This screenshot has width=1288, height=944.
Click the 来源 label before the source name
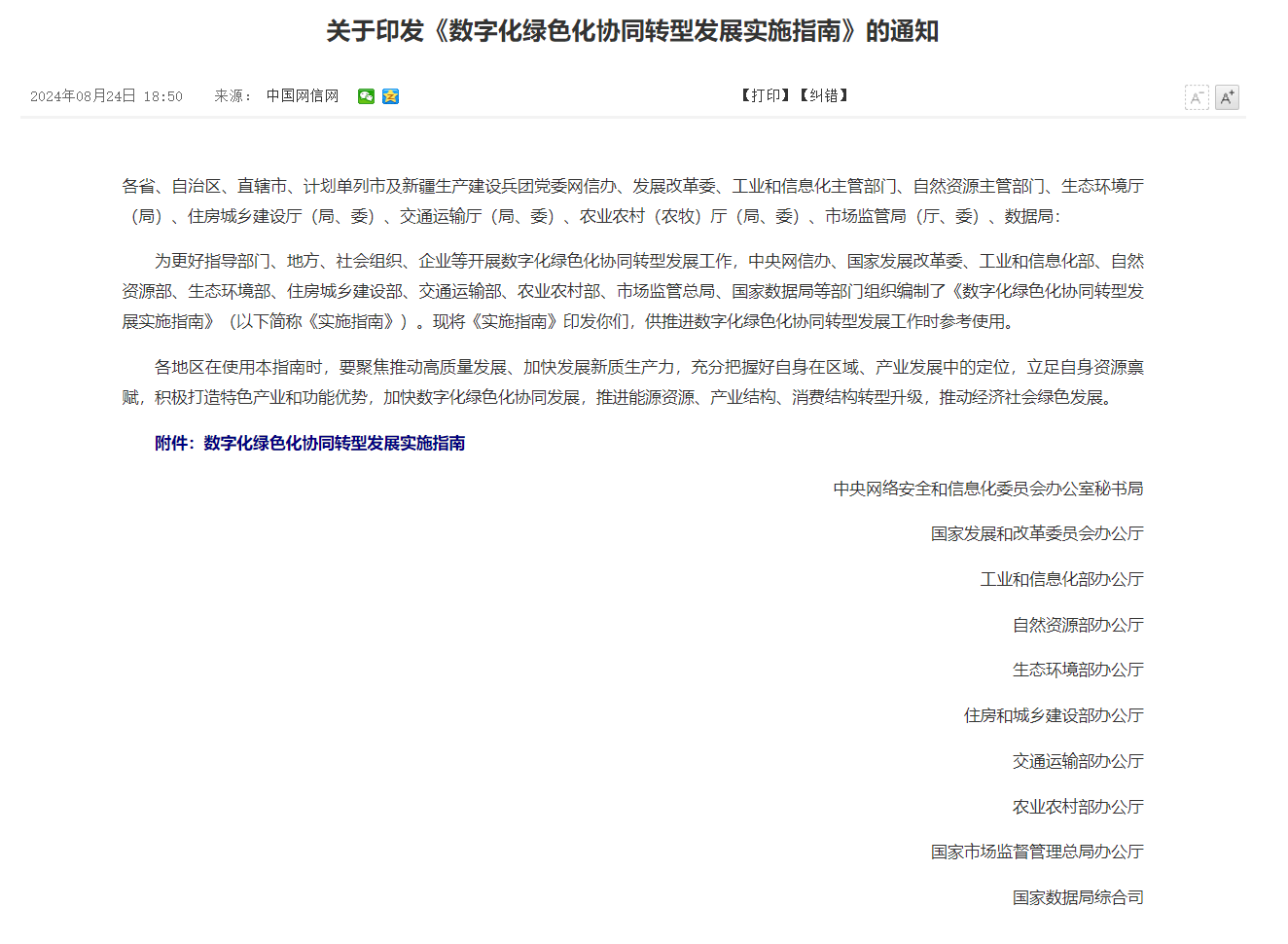coord(231,96)
